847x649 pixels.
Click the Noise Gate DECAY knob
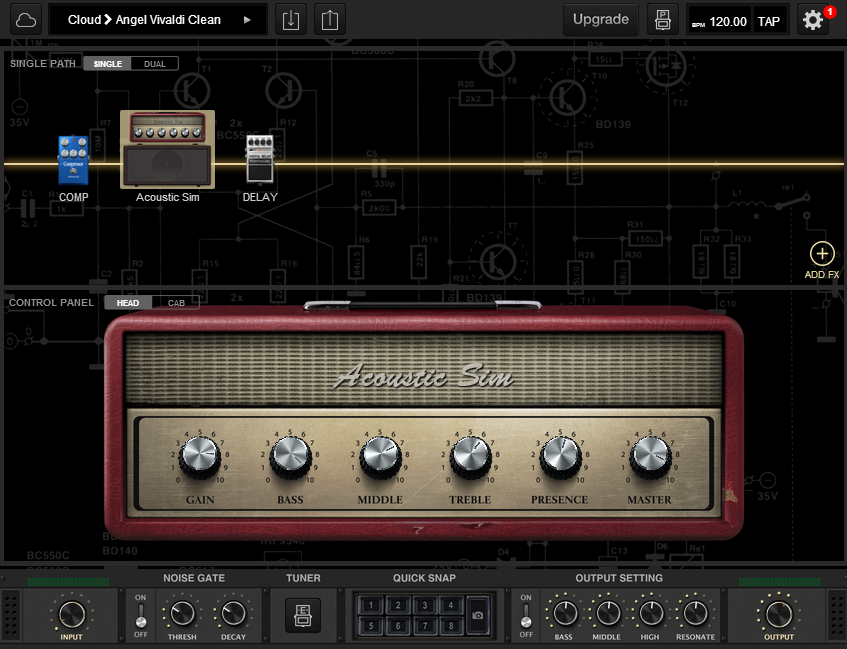233,614
